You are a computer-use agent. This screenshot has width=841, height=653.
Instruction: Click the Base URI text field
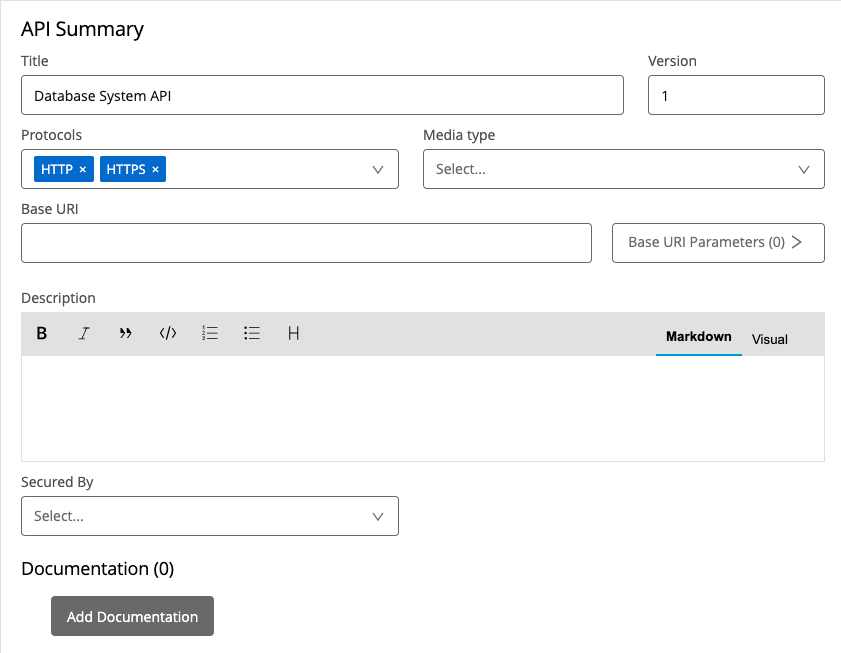tap(305, 243)
